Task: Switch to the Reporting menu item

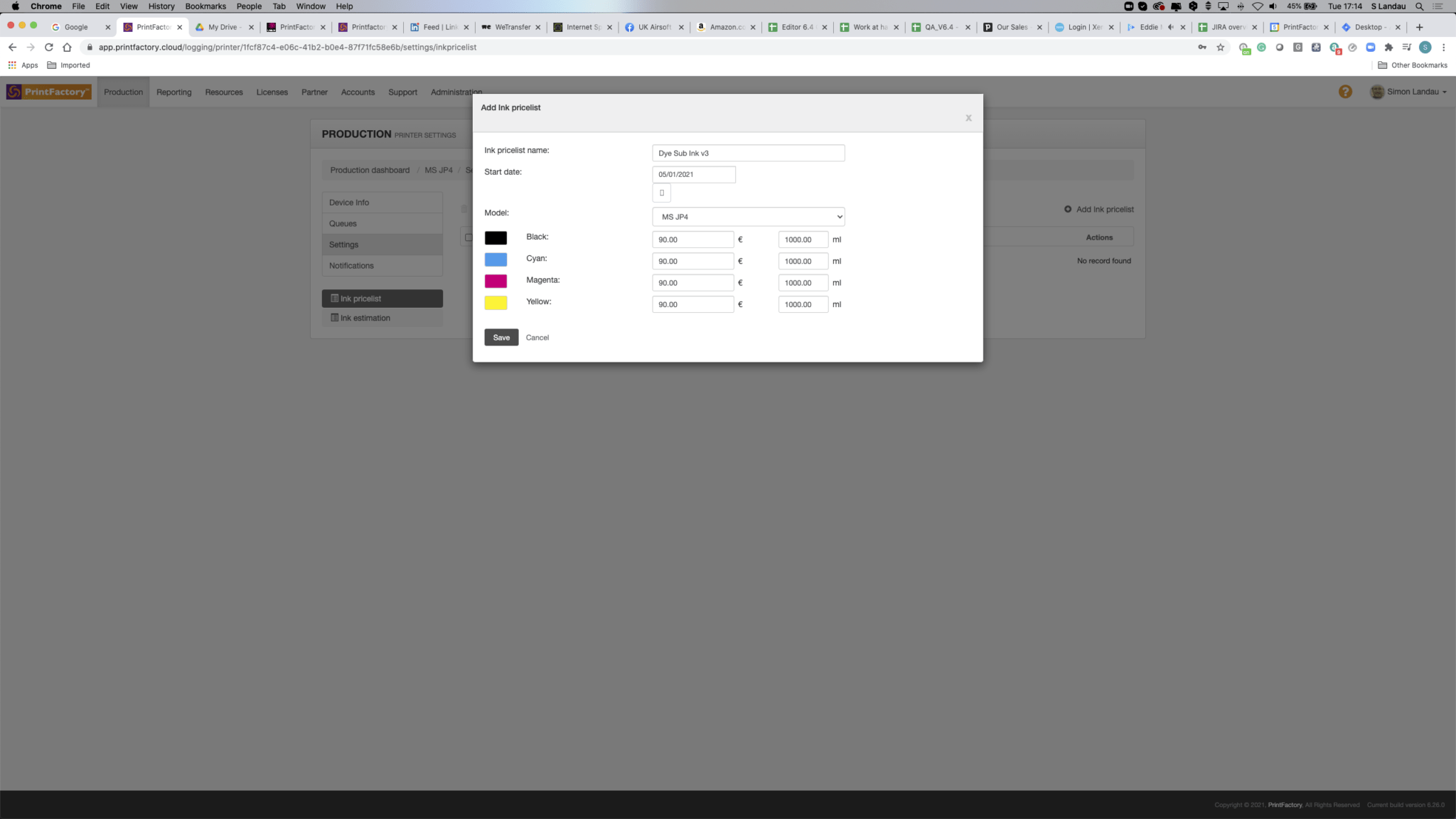Action: [x=174, y=92]
